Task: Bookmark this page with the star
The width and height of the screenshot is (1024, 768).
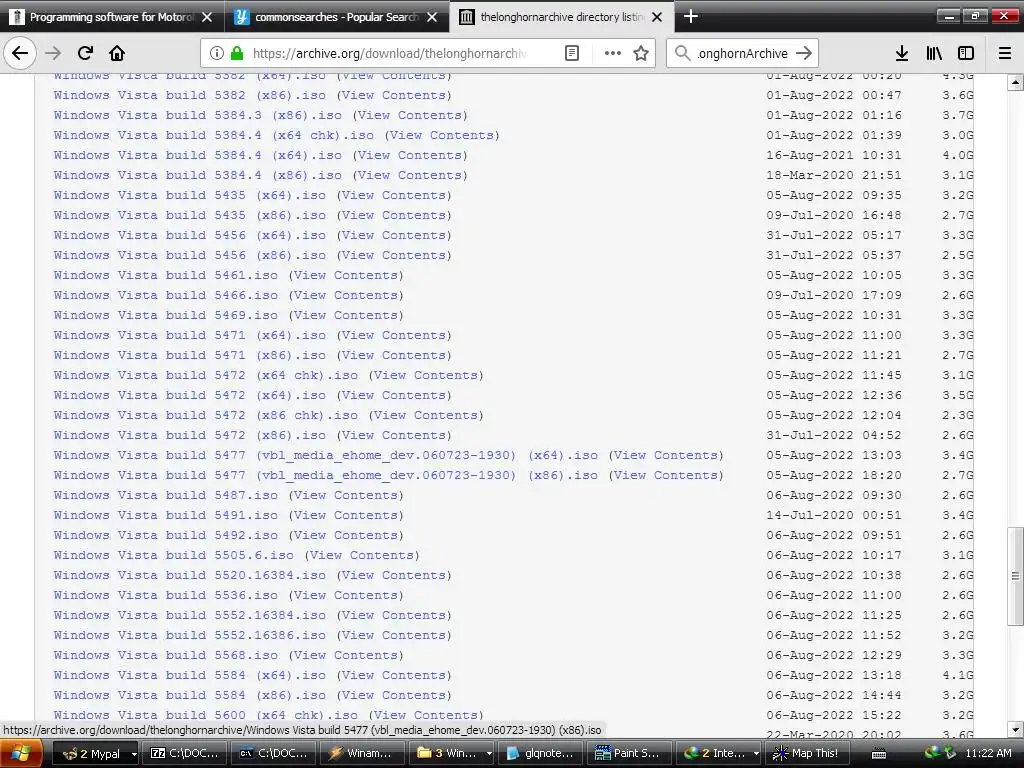Action: coord(641,53)
